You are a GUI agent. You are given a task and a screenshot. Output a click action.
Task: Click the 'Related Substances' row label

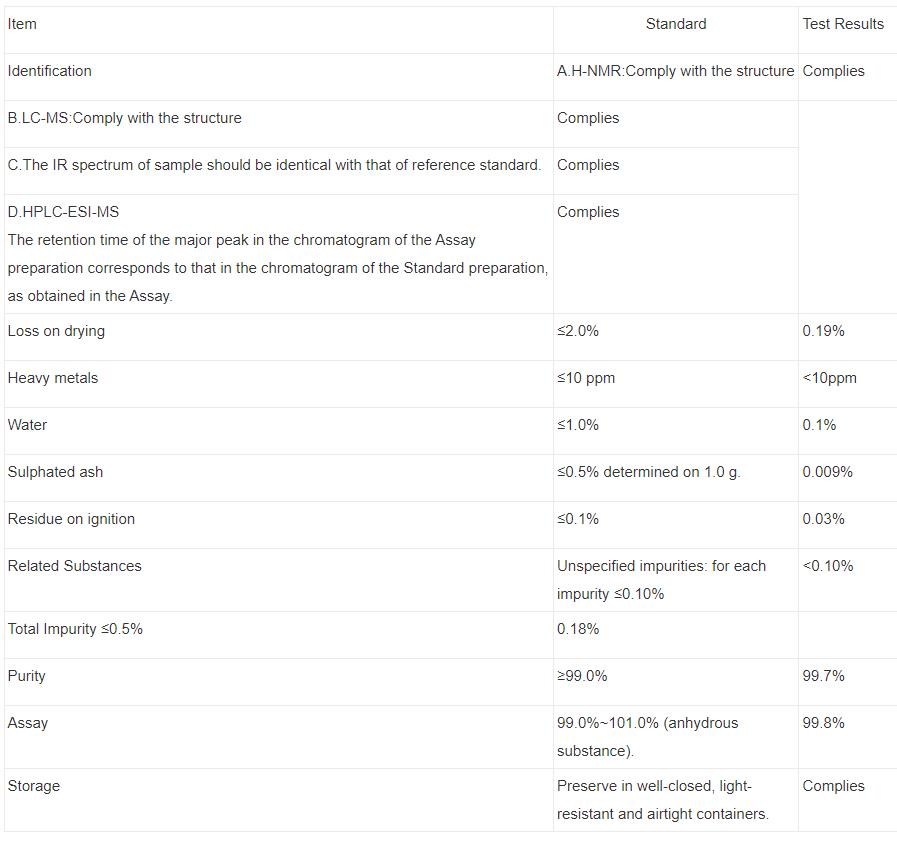pos(74,566)
